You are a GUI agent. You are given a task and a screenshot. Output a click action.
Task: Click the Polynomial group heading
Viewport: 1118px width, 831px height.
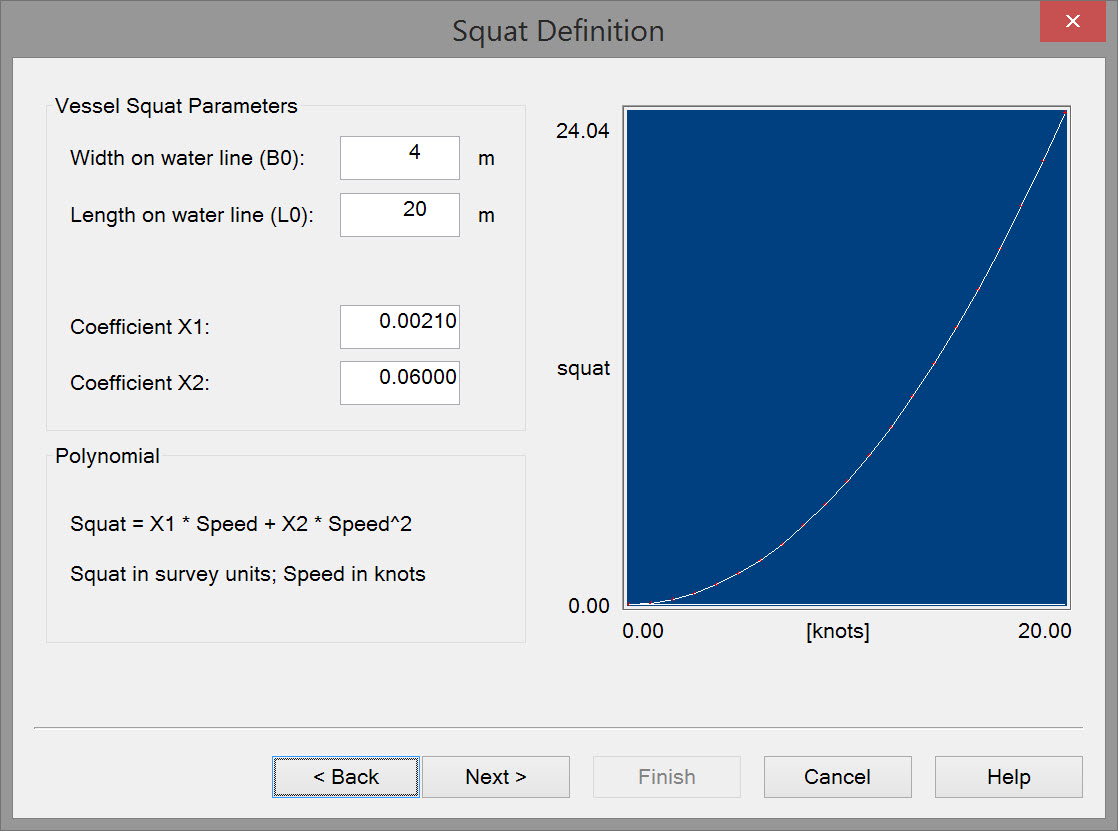(x=107, y=456)
